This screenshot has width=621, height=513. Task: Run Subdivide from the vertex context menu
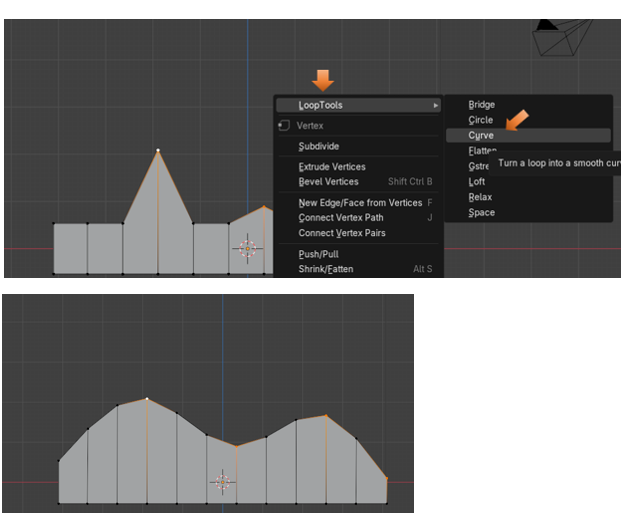pyautogui.click(x=318, y=146)
